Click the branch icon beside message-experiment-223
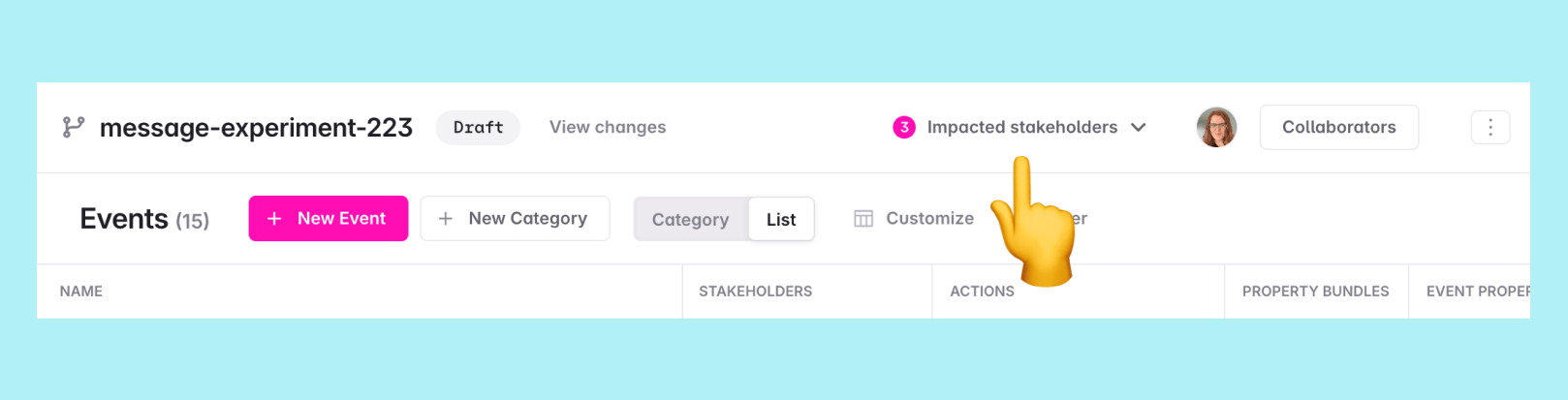Image resolution: width=1568 pixels, height=400 pixels. click(74, 127)
